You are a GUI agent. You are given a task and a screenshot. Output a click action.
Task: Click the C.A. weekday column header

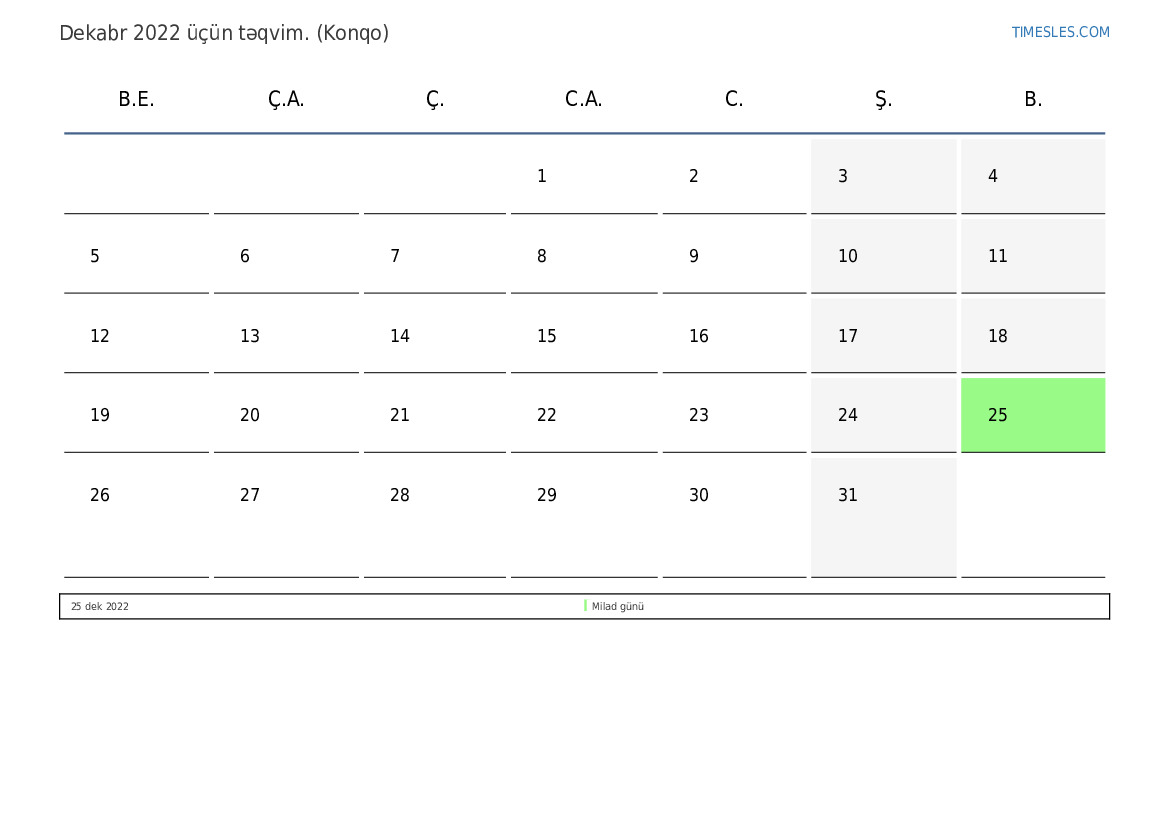(583, 99)
